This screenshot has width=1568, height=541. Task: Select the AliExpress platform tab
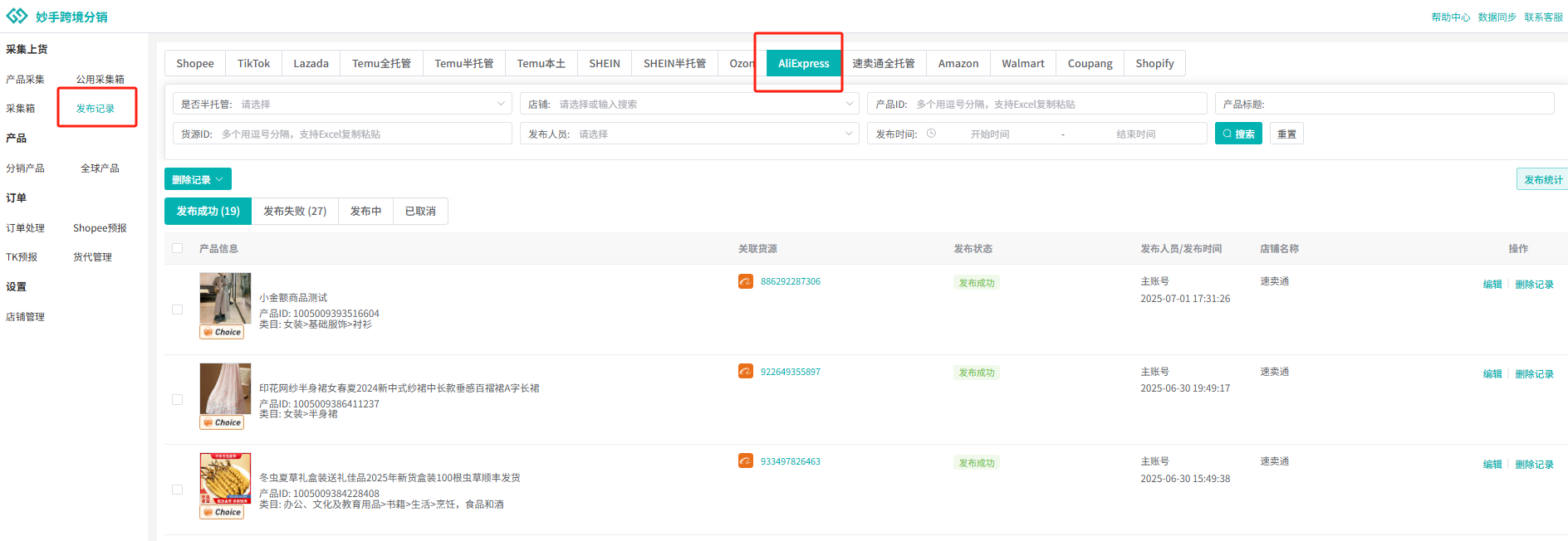pyautogui.click(x=803, y=63)
